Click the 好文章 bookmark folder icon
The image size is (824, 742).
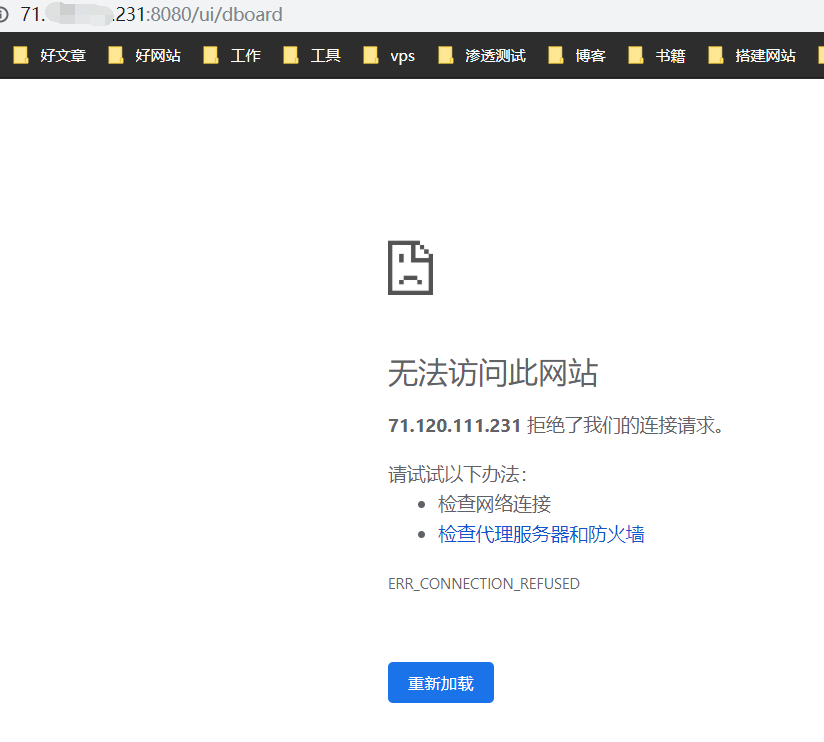pyautogui.click(x=21, y=56)
